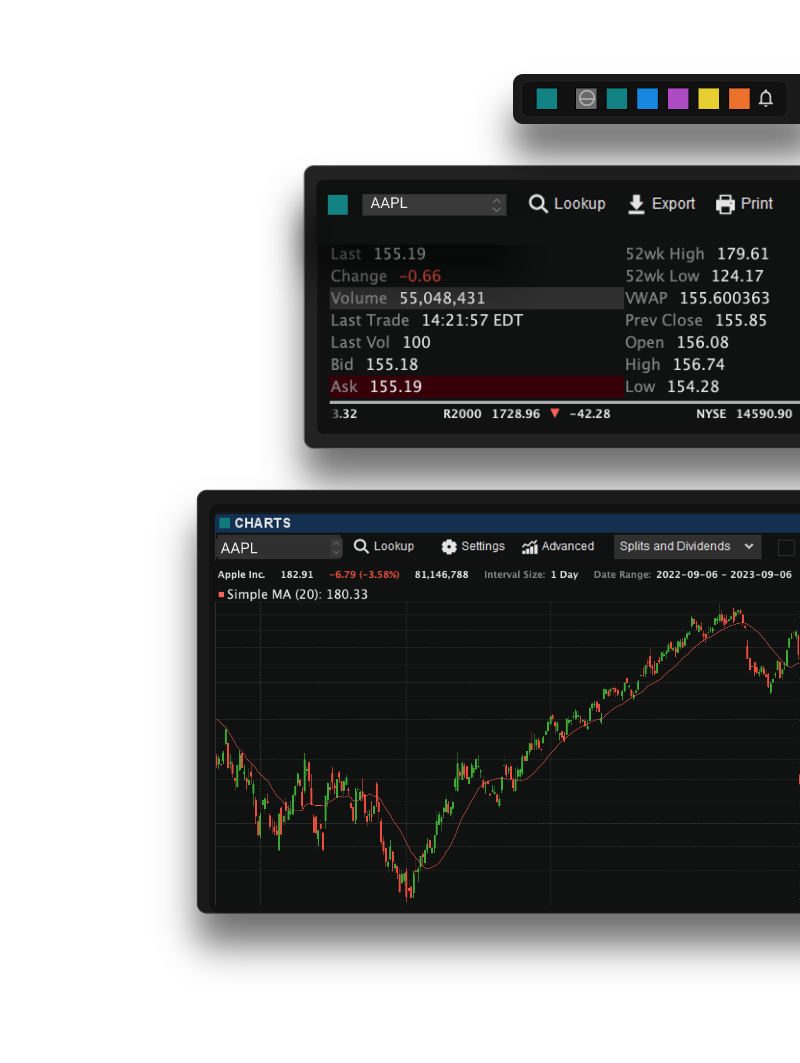Screen dimensions: 800x1063
Task: Toggle the checkbox beside Splits and Dividends
Action: 786,547
